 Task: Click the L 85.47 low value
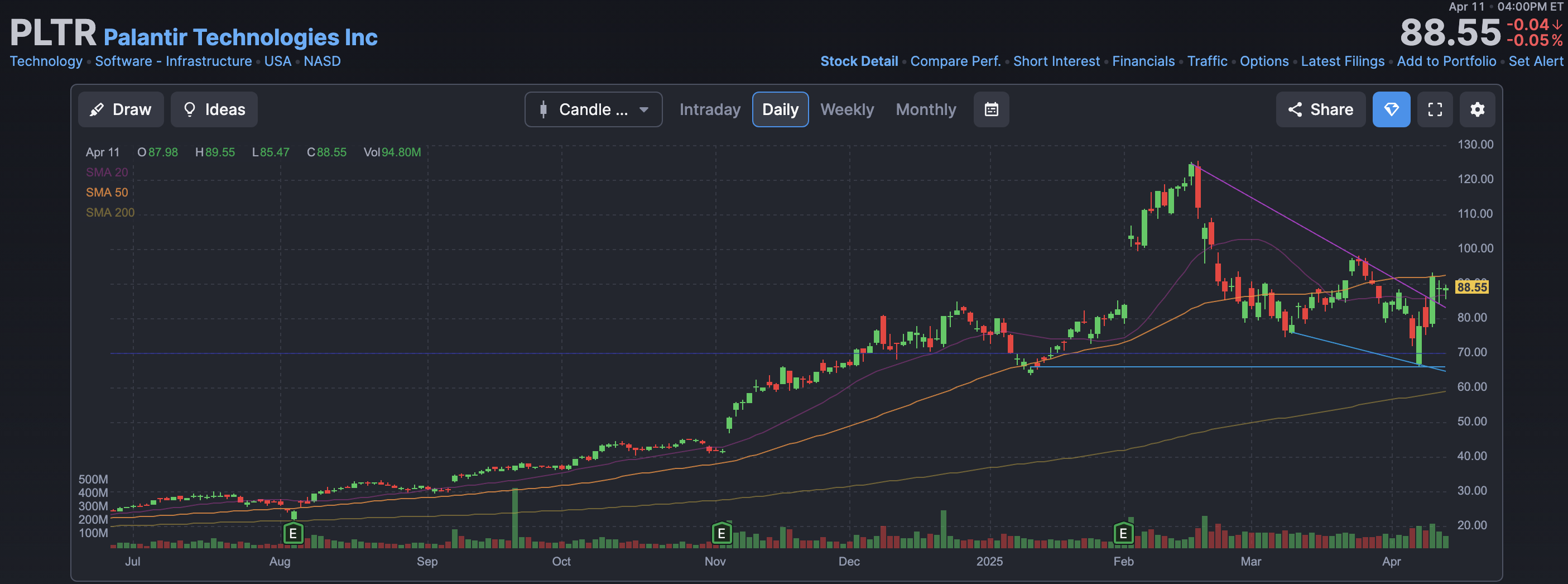pyautogui.click(x=271, y=152)
